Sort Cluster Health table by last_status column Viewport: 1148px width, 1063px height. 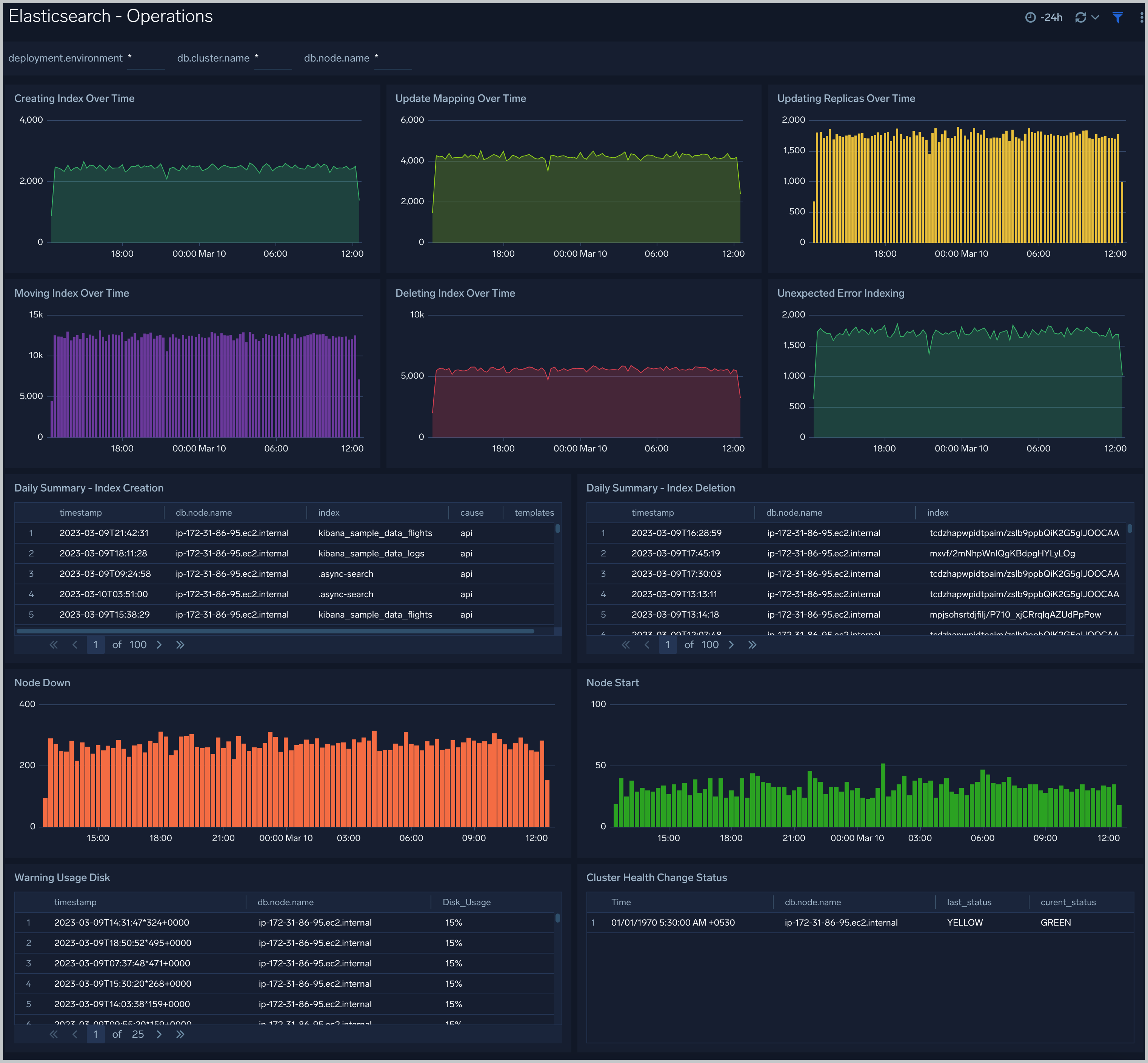tap(969, 902)
